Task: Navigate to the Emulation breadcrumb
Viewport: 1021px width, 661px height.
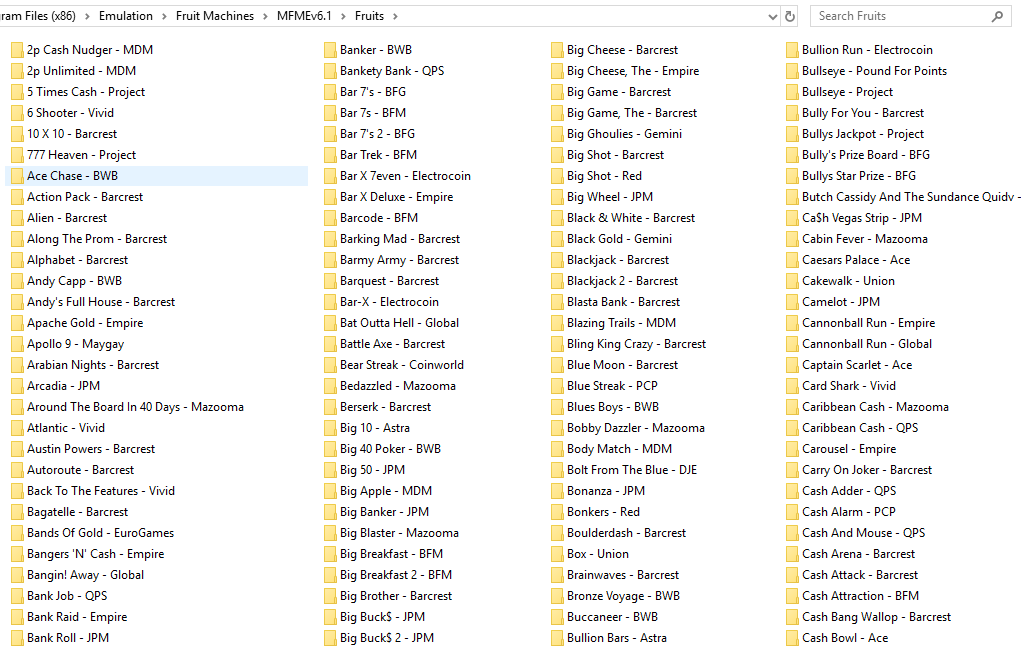Action: click(126, 16)
